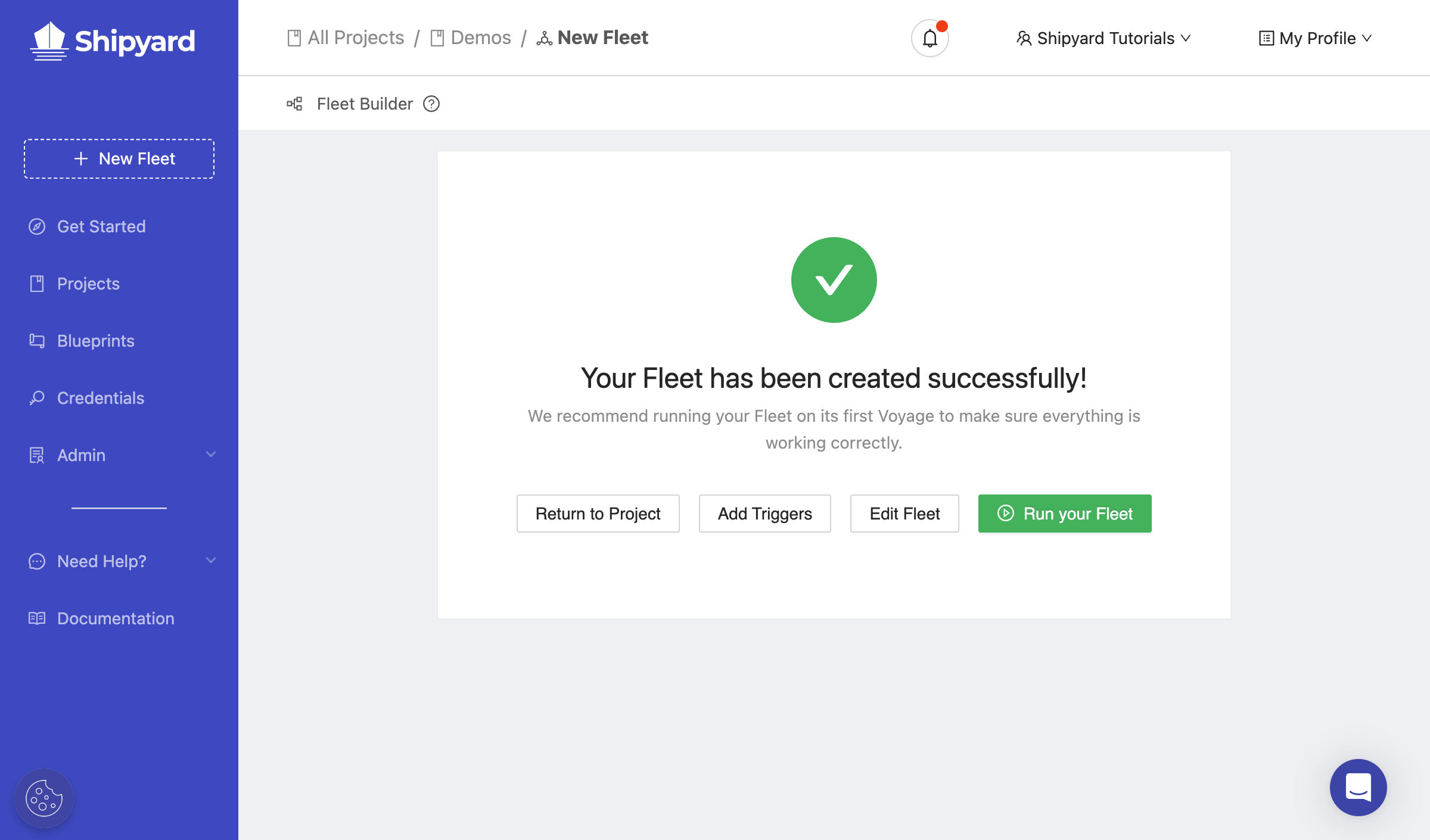Click the Get Started sidebar icon
Viewport: 1430px width, 840px height.
(x=36, y=225)
